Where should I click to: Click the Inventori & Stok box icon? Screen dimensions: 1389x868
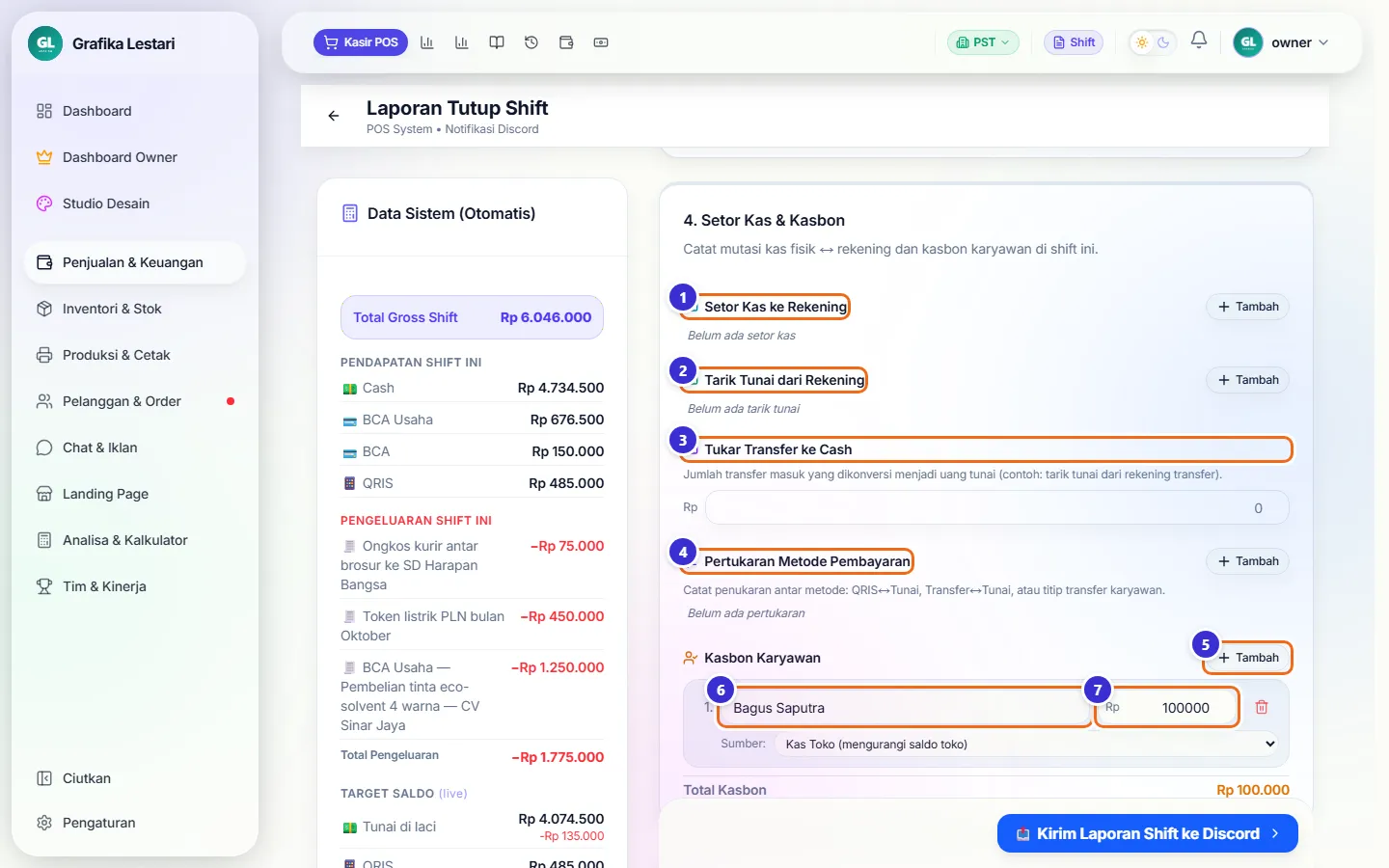pyautogui.click(x=44, y=309)
